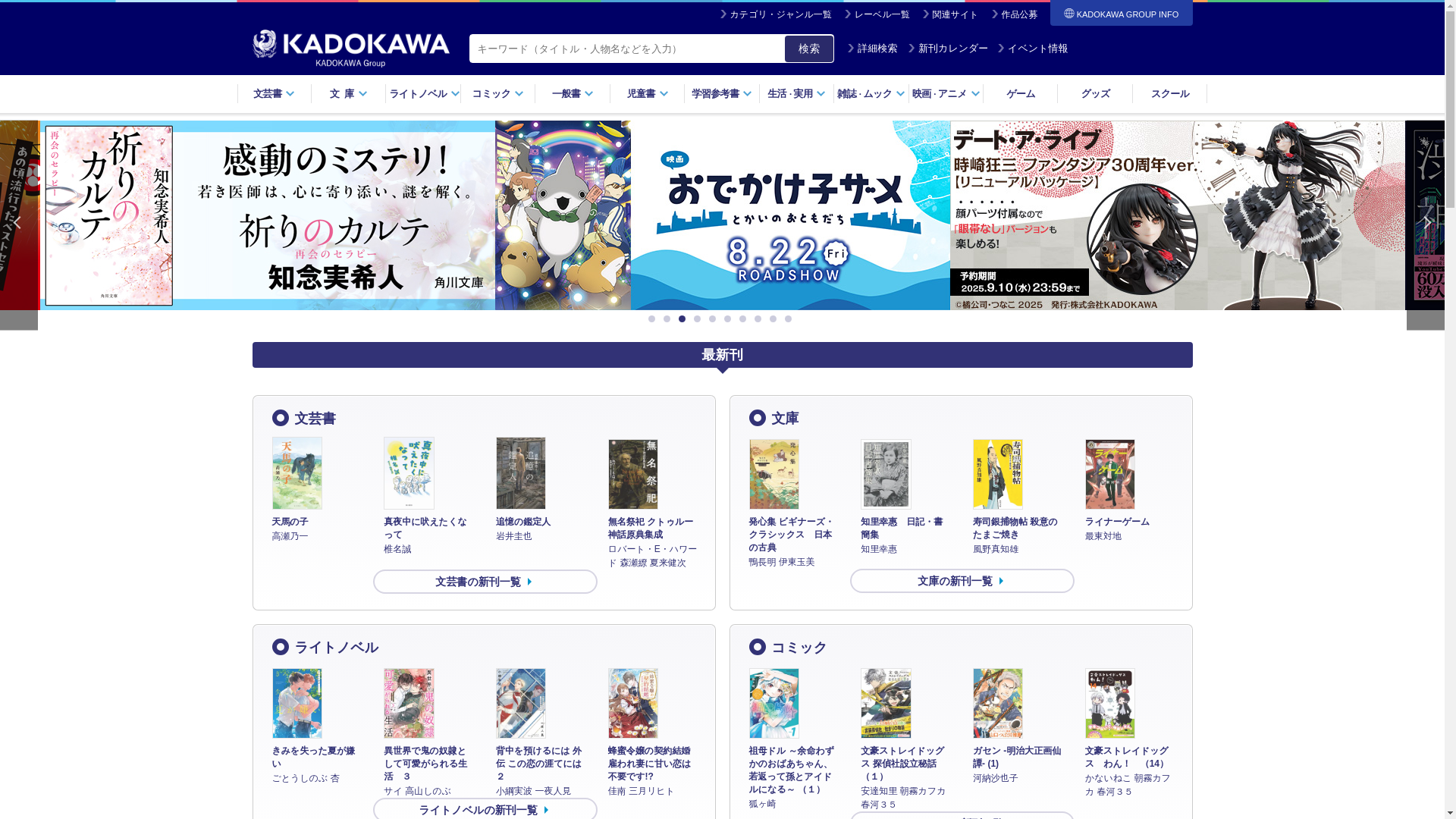
Task: Open the スクール menu item
Action: [1169, 94]
